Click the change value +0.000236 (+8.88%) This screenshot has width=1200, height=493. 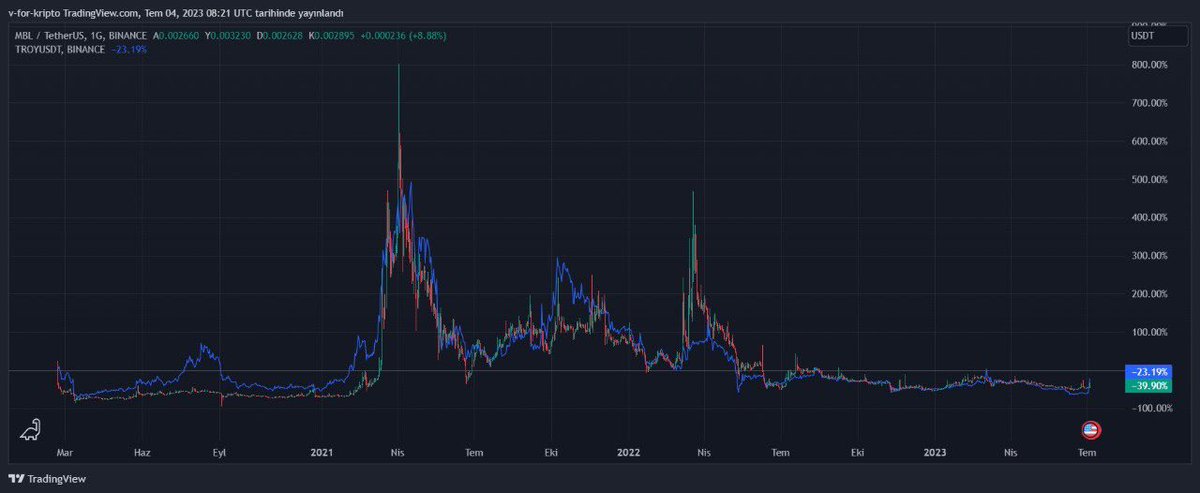[x=404, y=35]
